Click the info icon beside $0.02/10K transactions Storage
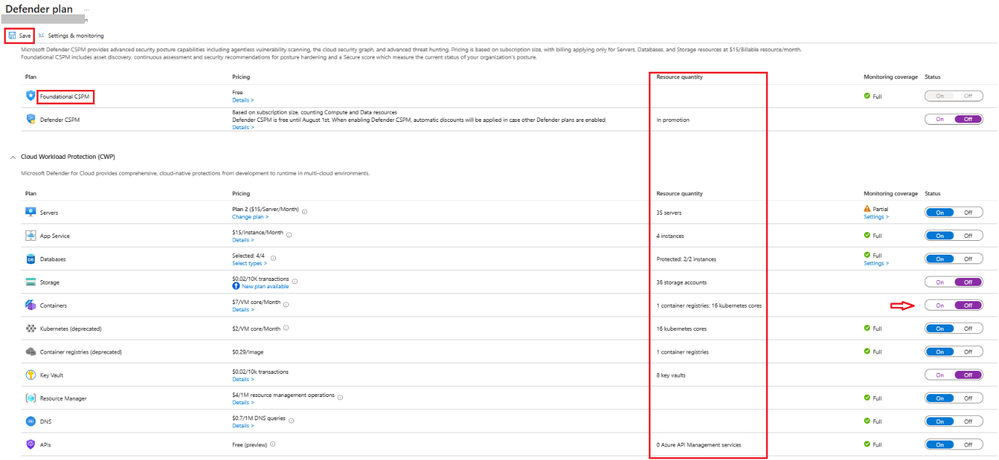The width and height of the screenshot is (999, 460). coord(295,280)
